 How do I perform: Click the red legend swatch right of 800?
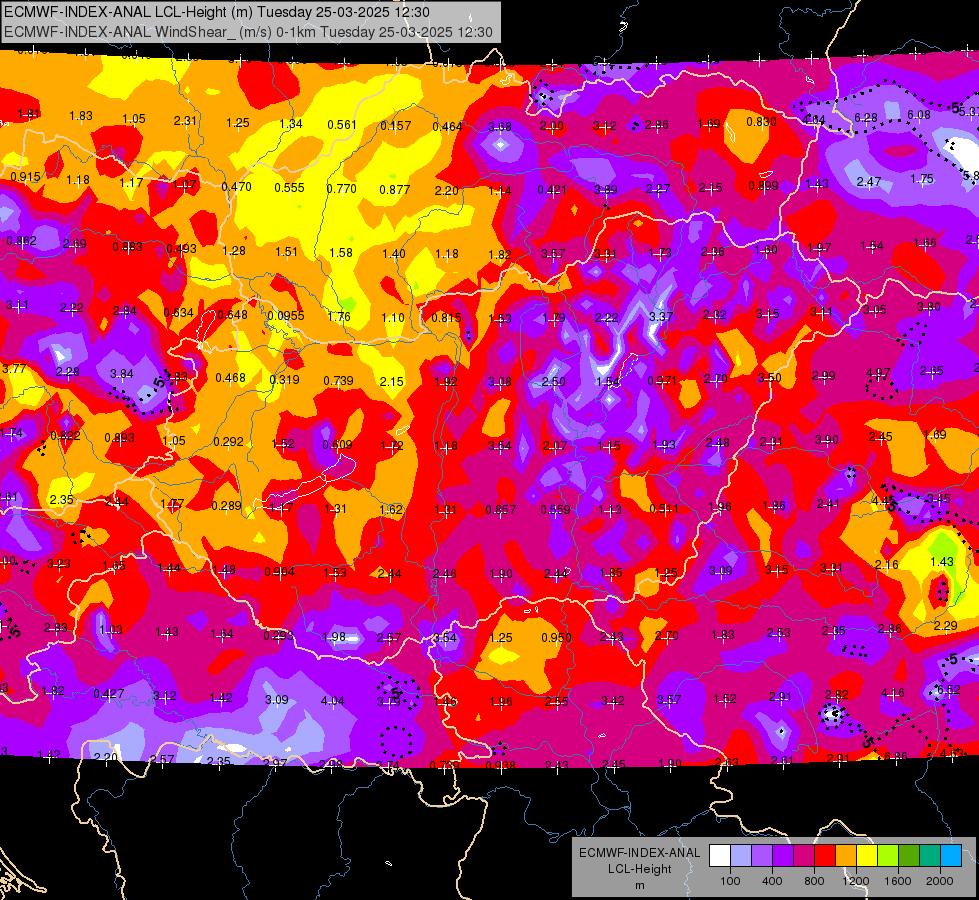(825, 855)
